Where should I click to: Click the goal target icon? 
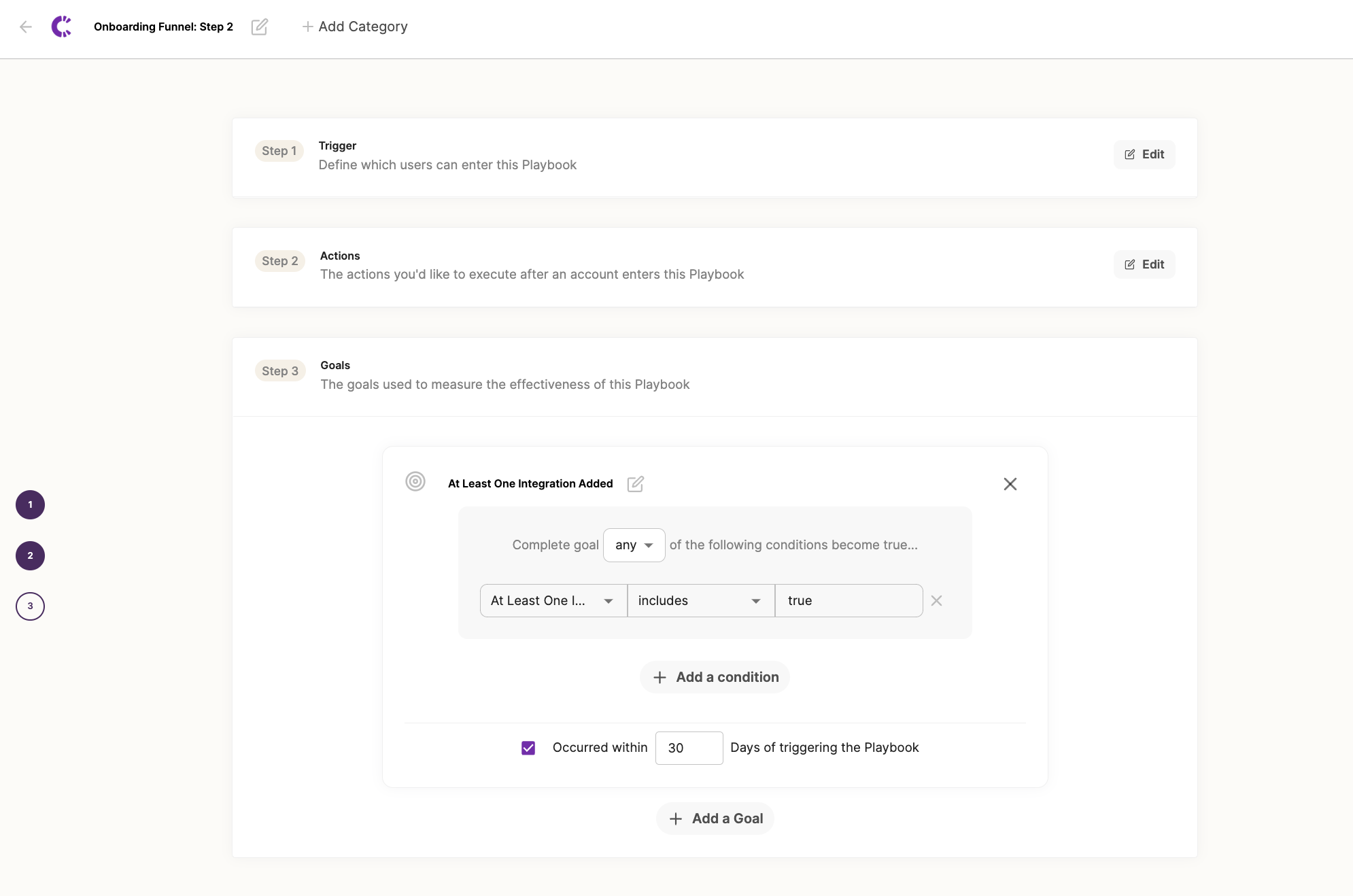coord(415,481)
